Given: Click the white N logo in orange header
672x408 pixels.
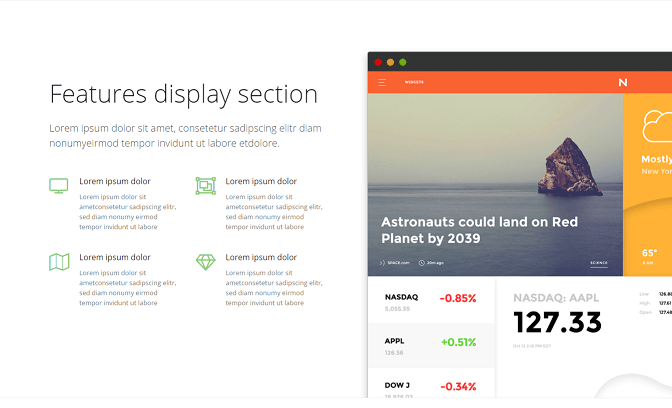Looking at the screenshot, I should coord(623,82).
